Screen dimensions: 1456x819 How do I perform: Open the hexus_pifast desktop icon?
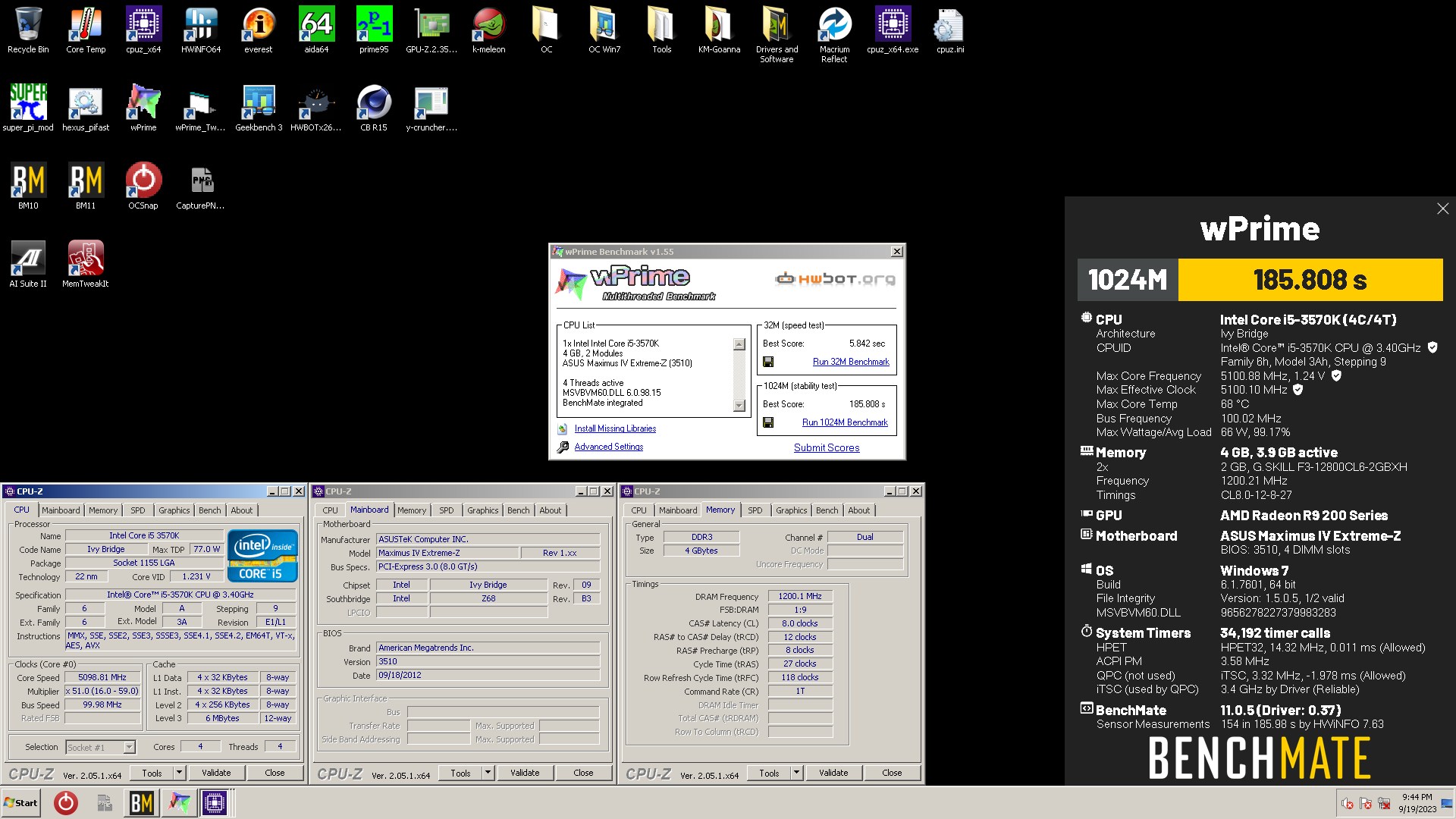click(86, 108)
